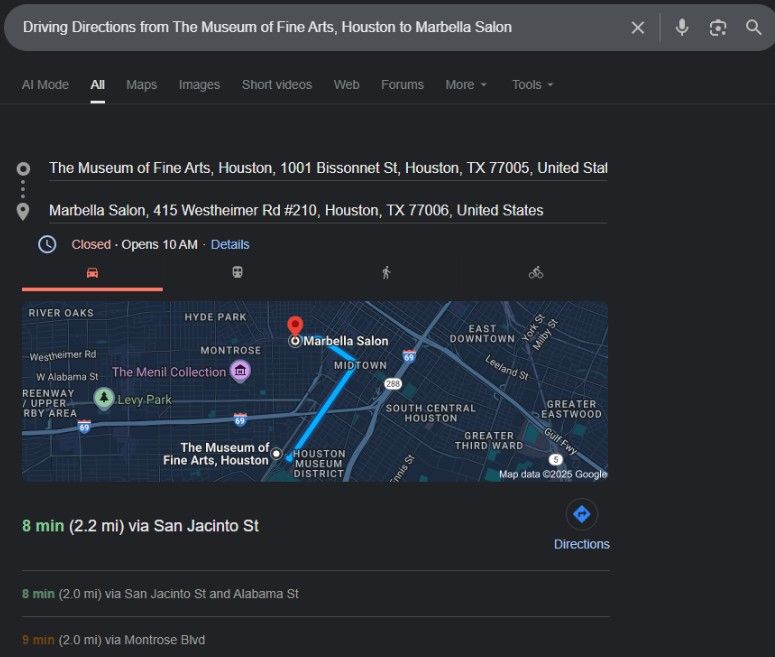Click the destination pin icon by Marbella Salon address
This screenshot has height=657, width=775.
pos(23,212)
